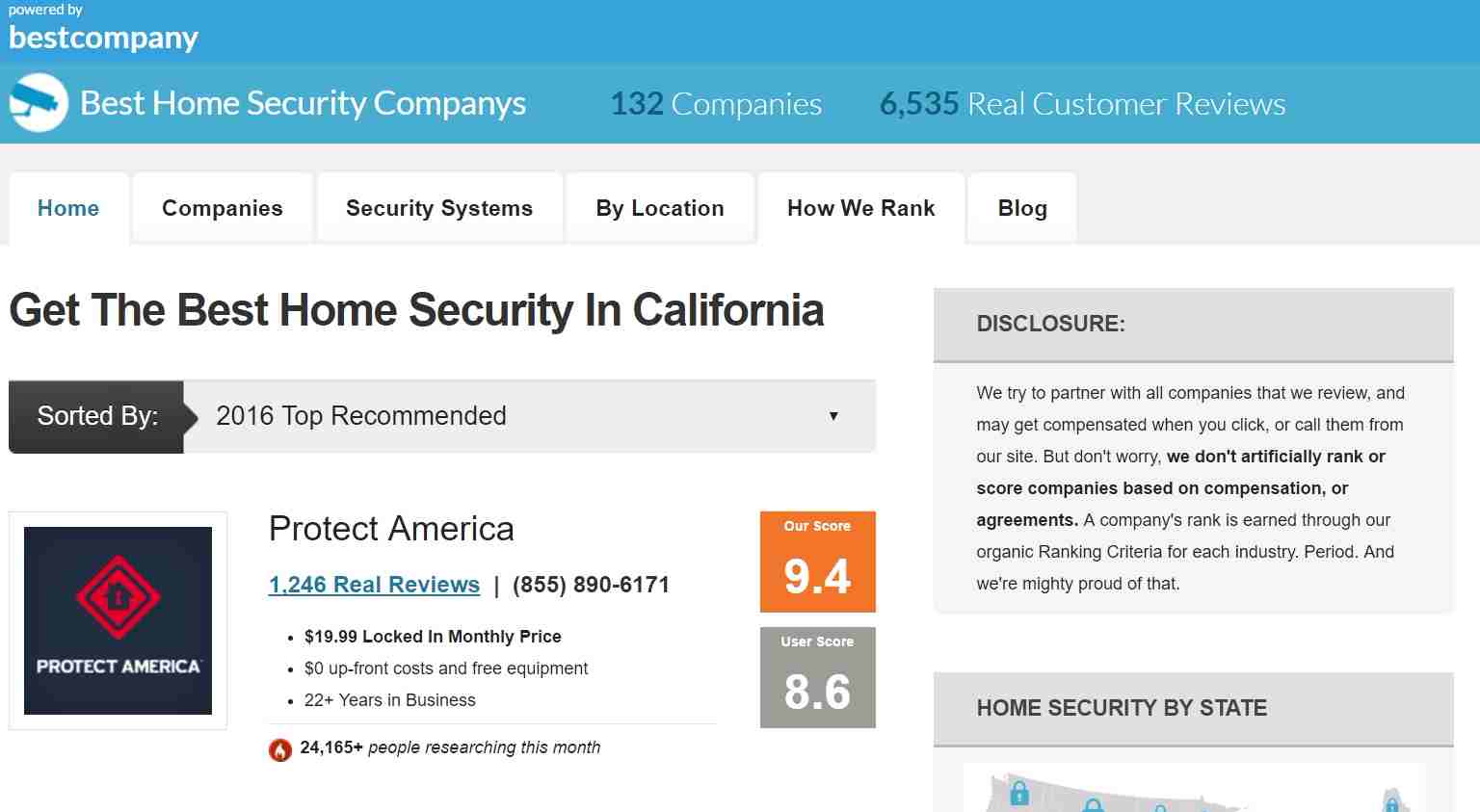The width and height of the screenshot is (1480, 812).
Task: Click the sort dropdown arrow
Action: pyautogui.click(x=833, y=416)
